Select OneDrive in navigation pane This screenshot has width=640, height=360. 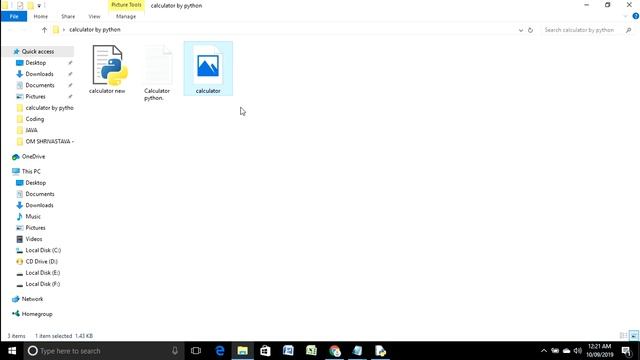pos(33,156)
